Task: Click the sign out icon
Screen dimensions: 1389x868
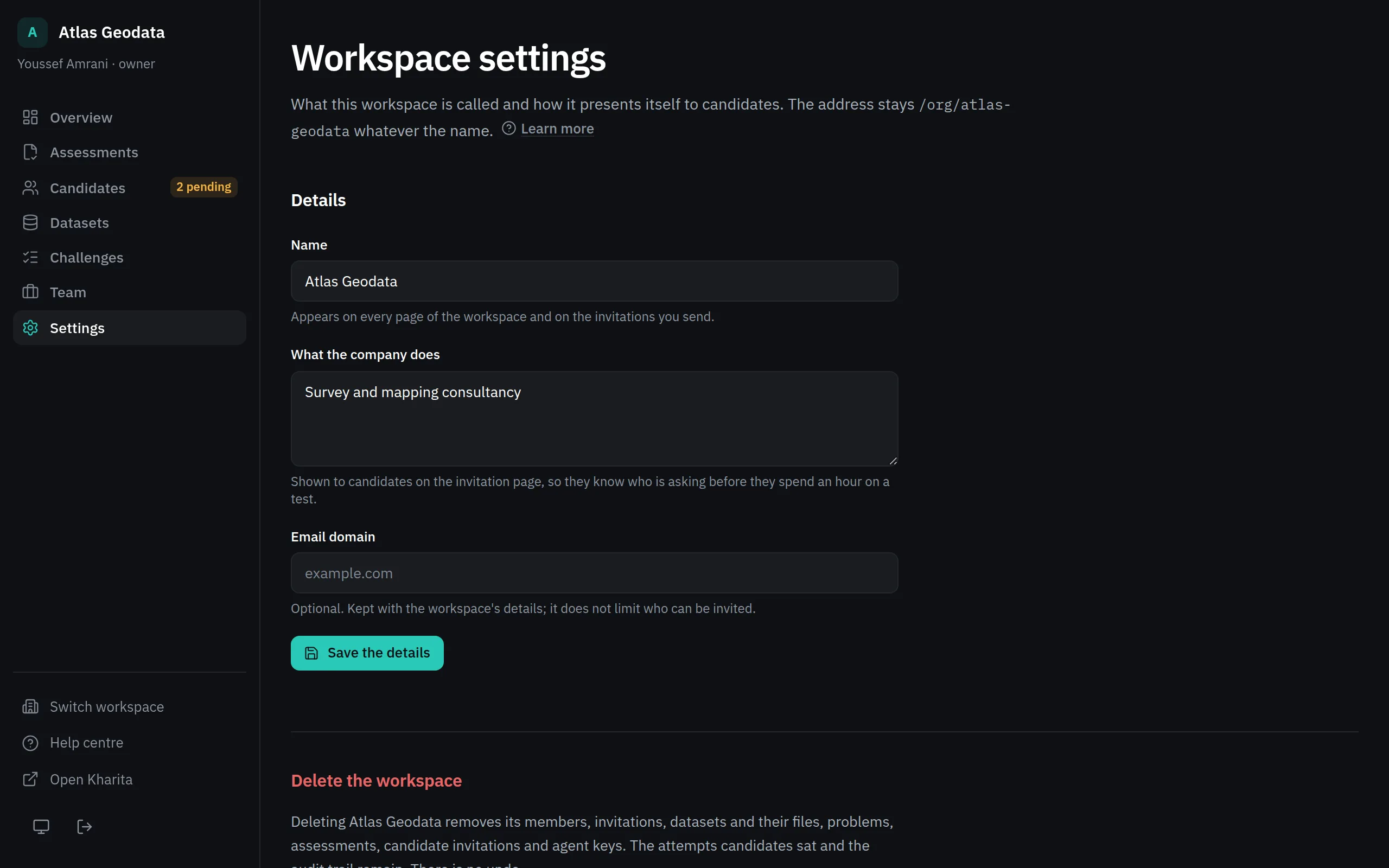Action: click(x=85, y=827)
